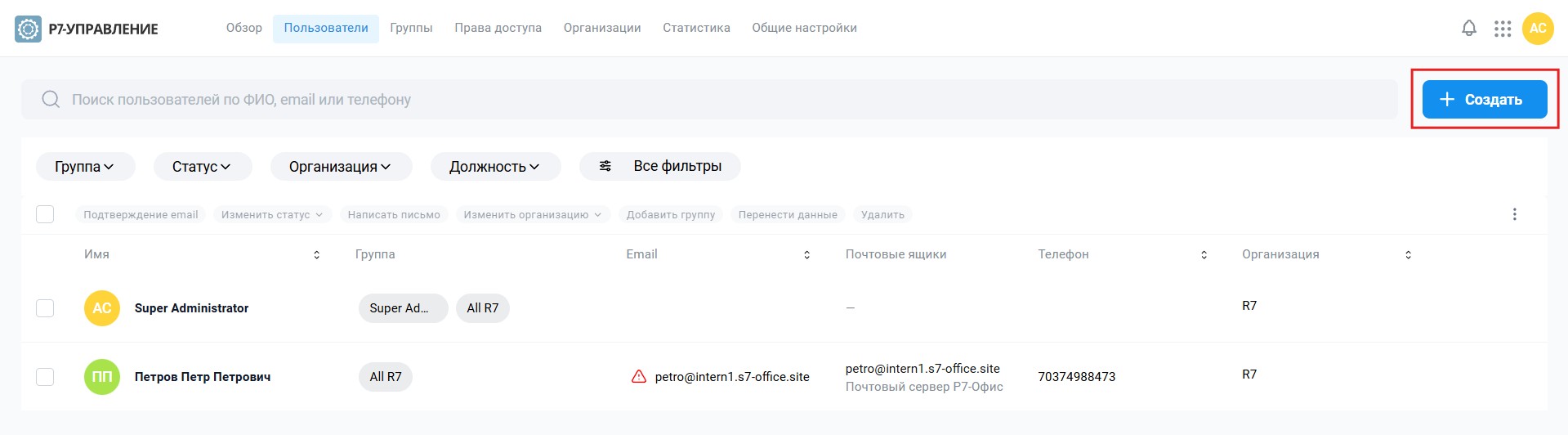This screenshot has height=435, width=1568.
Task: Click Добавить группу action
Action: (x=671, y=215)
